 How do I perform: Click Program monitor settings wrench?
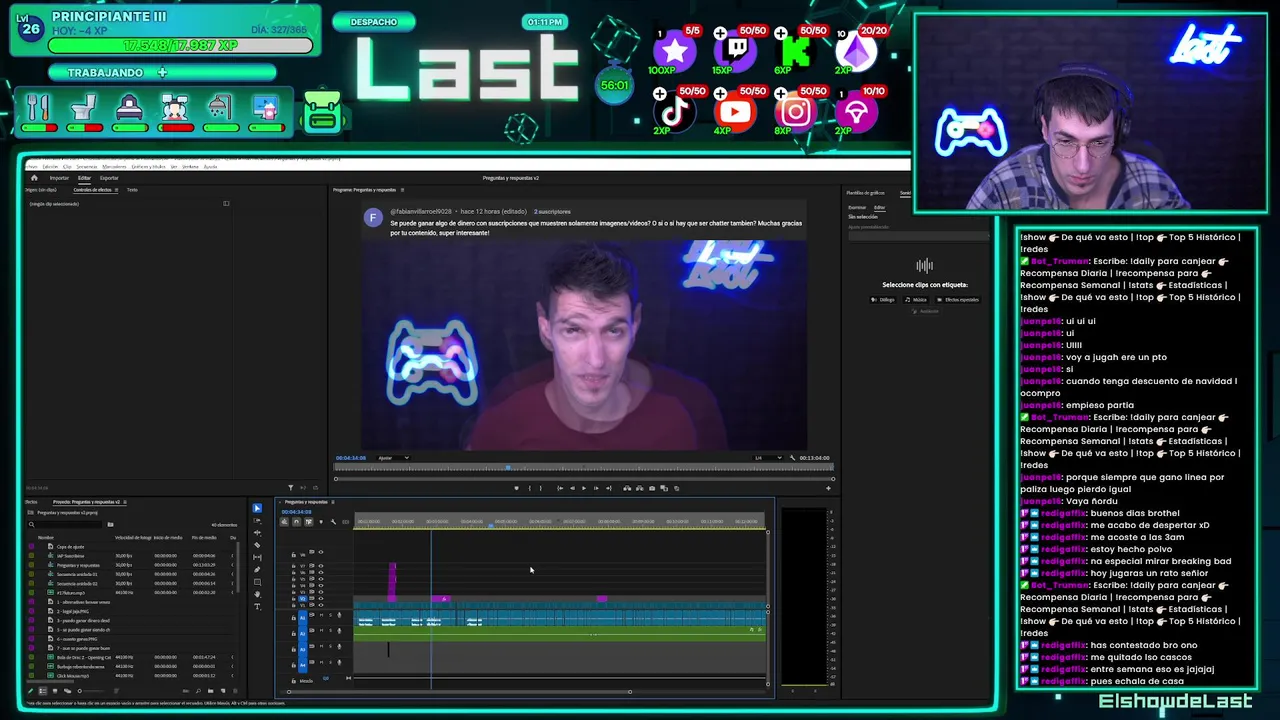point(792,458)
